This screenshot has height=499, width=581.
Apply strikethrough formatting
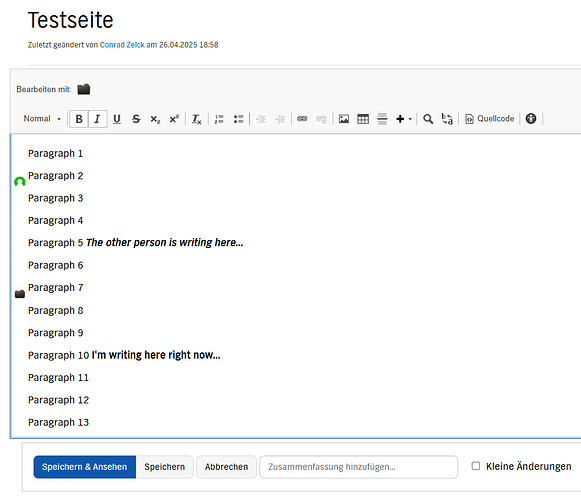pos(136,119)
